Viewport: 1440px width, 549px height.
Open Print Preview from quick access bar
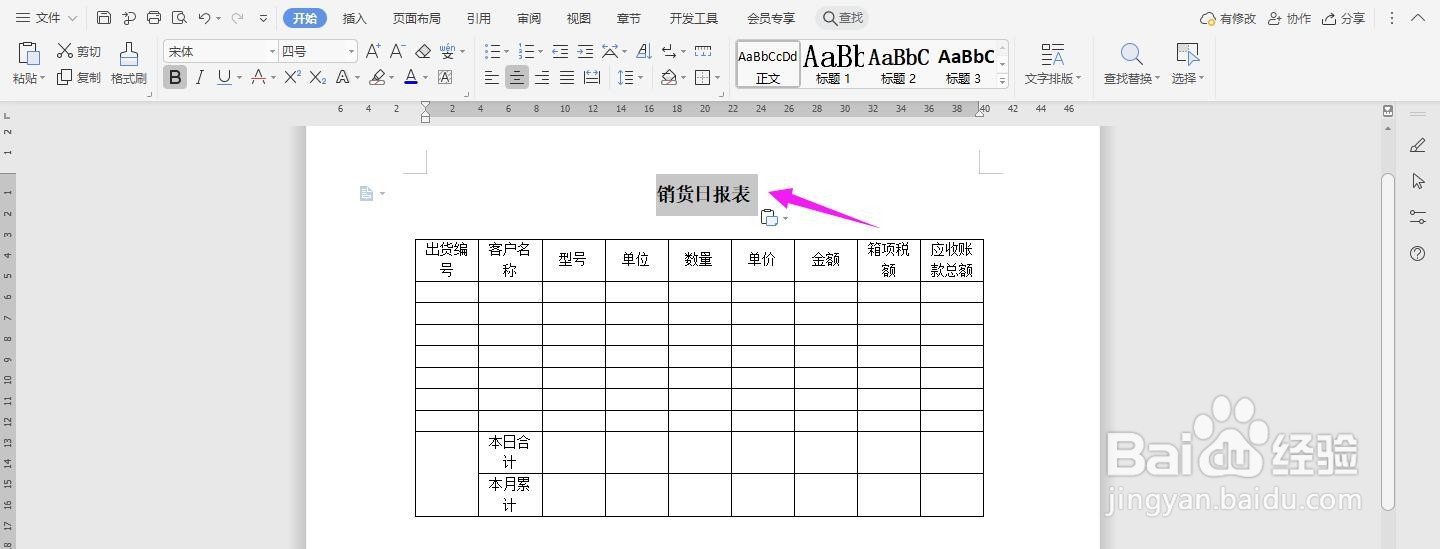tap(179, 18)
